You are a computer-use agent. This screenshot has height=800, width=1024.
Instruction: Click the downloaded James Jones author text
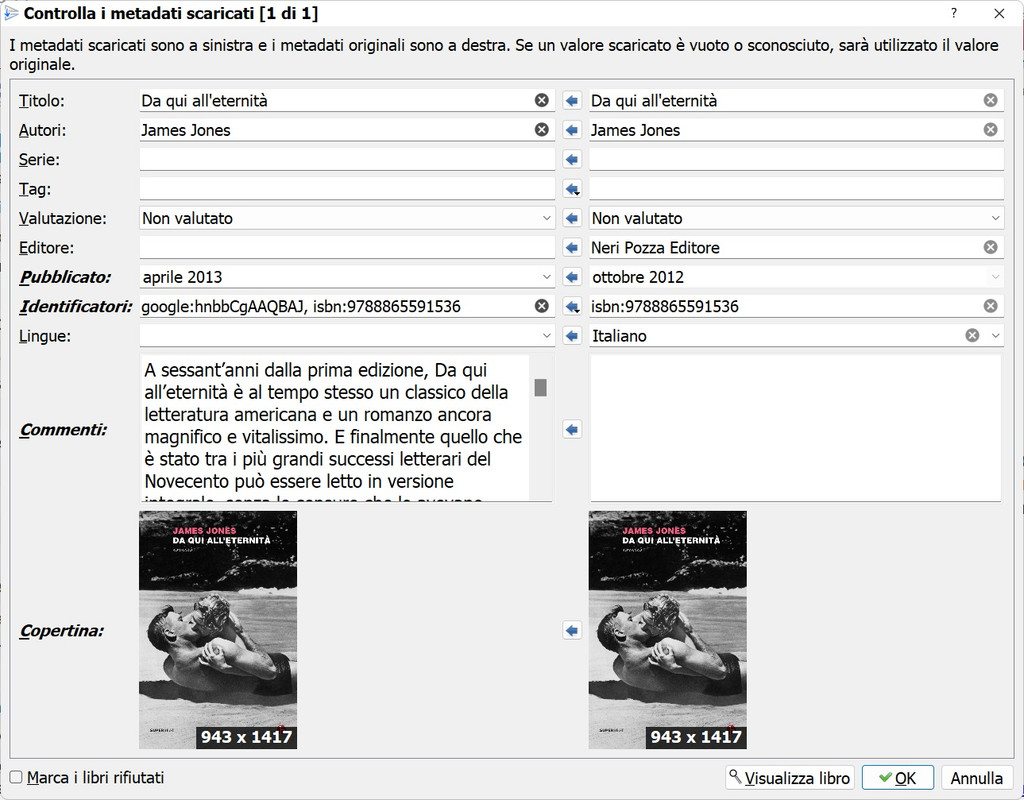coord(186,130)
